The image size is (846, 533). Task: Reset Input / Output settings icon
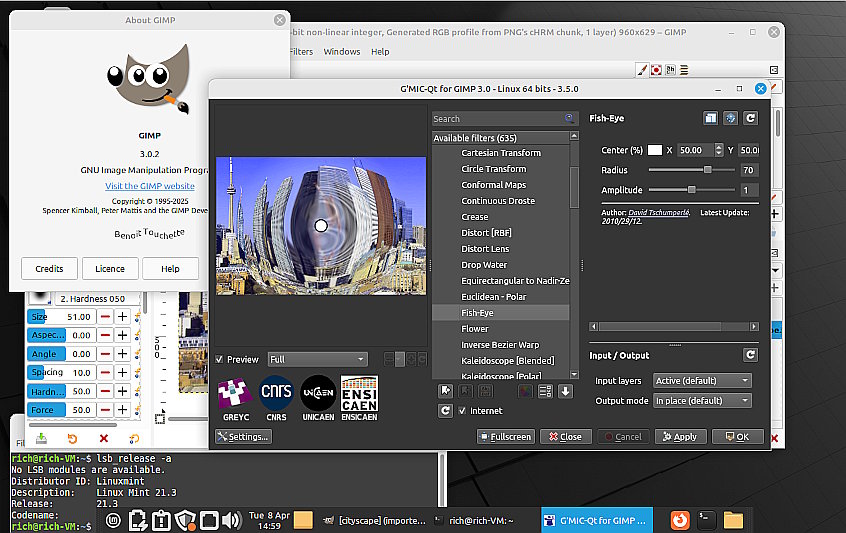click(751, 355)
